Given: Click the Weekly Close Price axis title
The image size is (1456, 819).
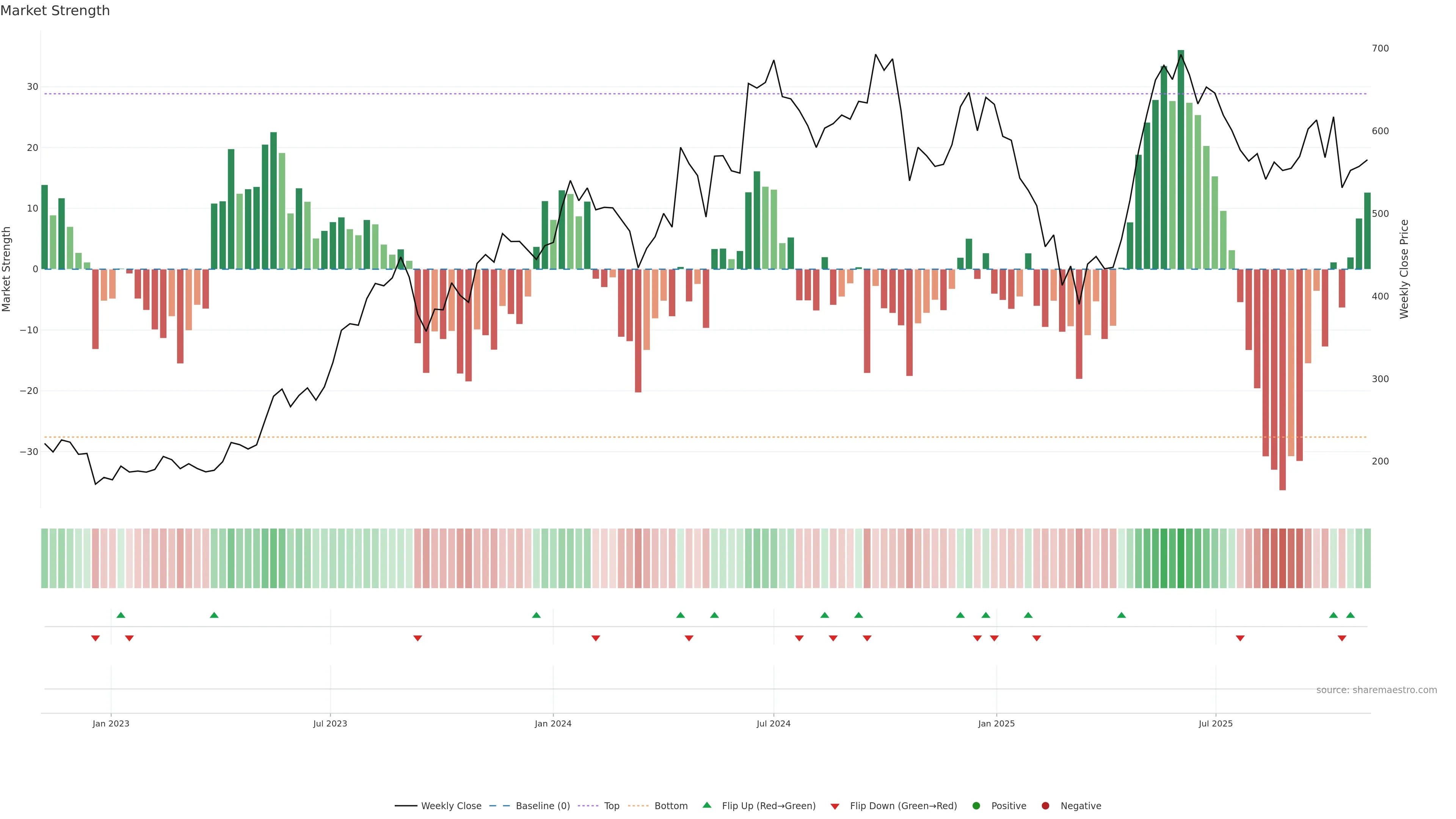Looking at the screenshot, I should (1404, 269).
